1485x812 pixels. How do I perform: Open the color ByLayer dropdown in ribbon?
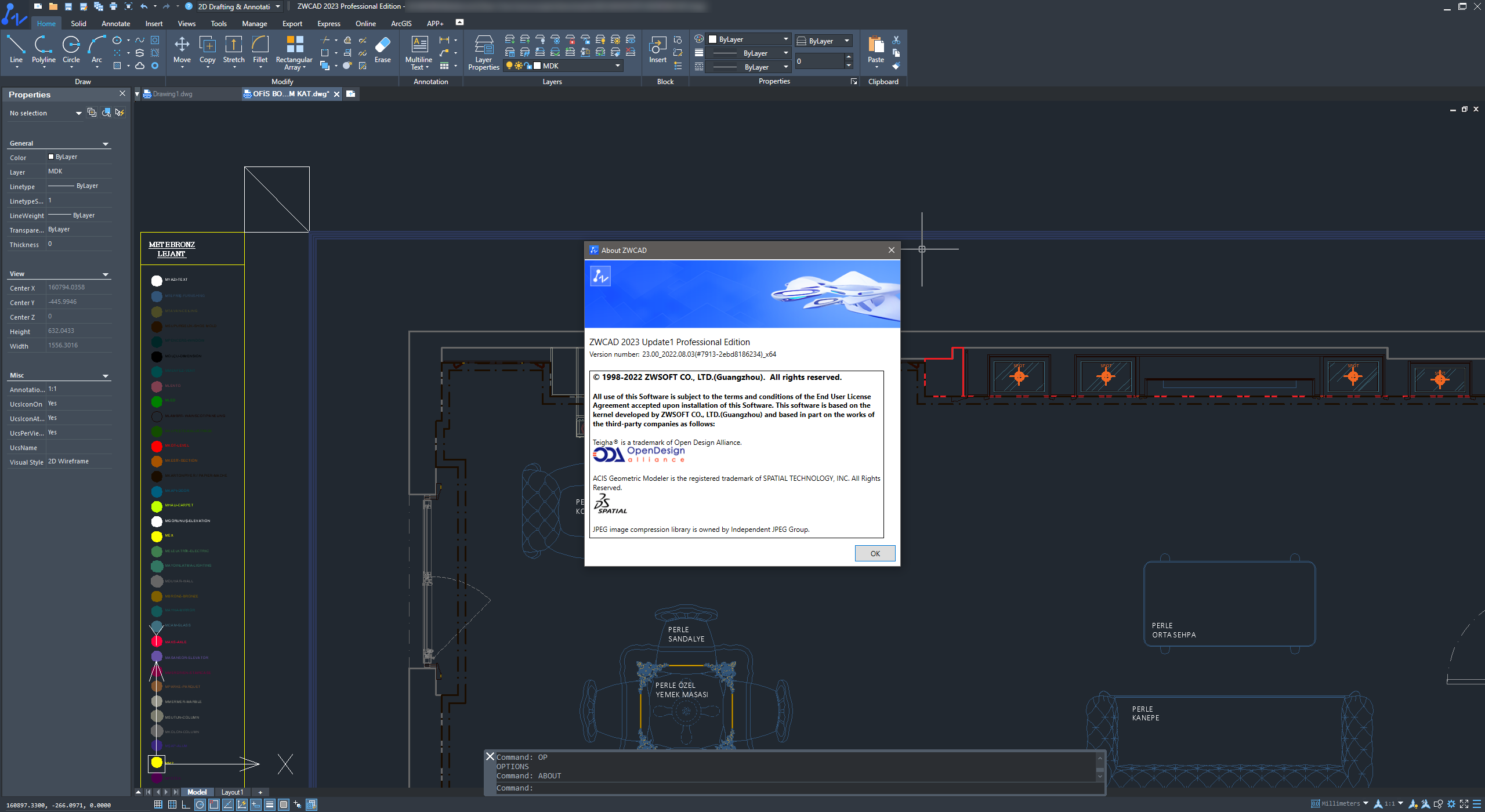pyautogui.click(x=748, y=39)
